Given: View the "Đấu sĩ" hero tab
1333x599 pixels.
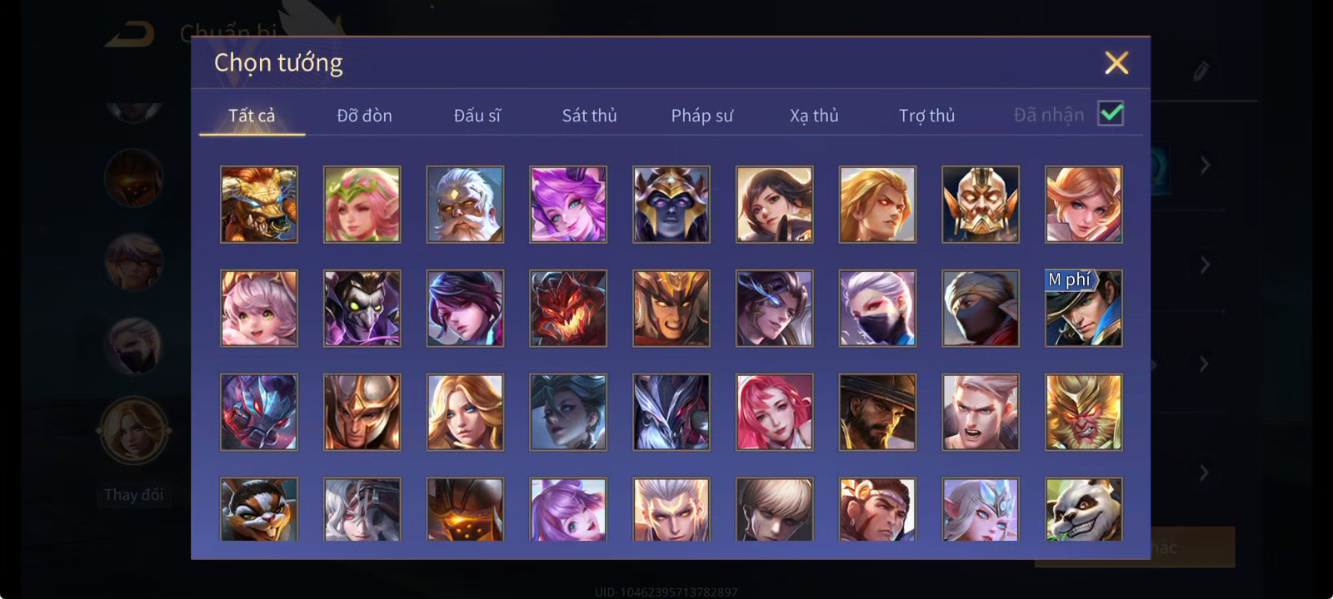Looking at the screenshot, I should [477, 116].
